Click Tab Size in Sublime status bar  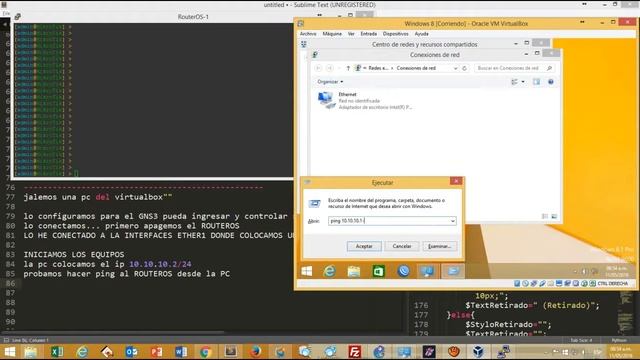[x=580, y=340]
